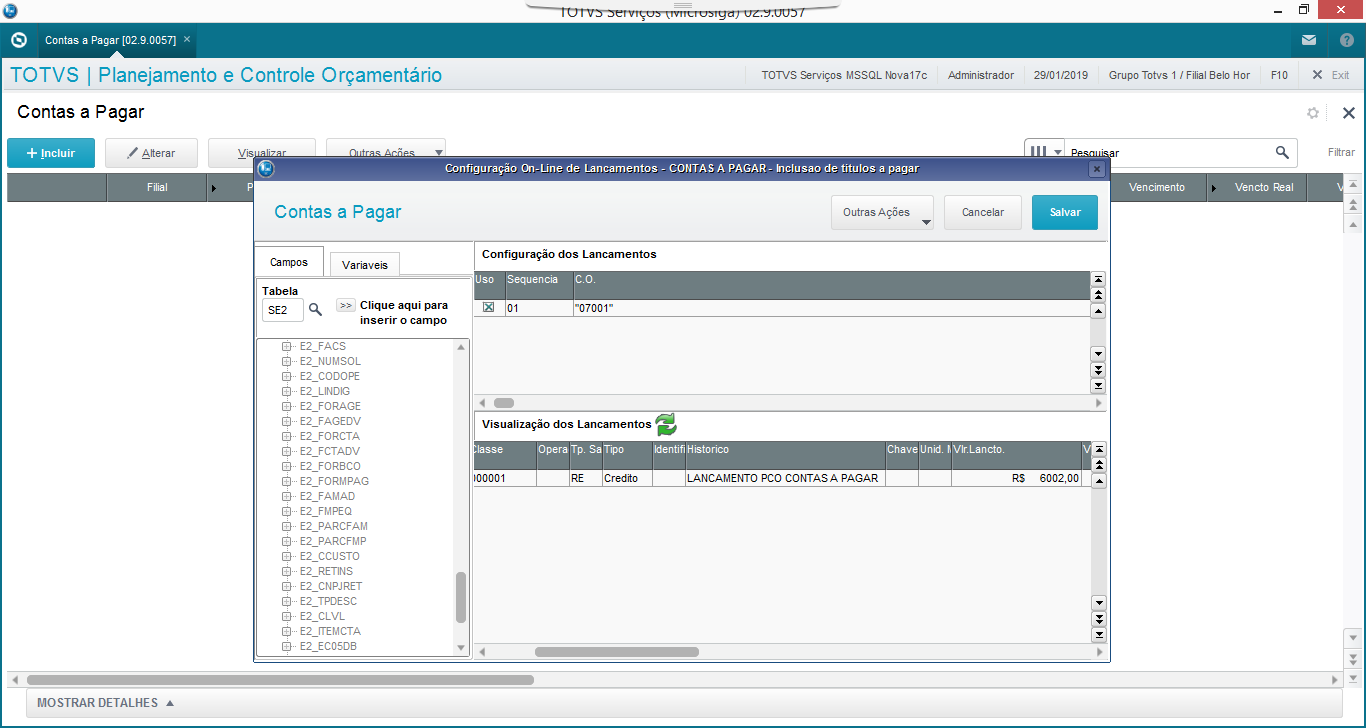Open the help question mark icon
This screenshot has height=728, width=1366.
click(1347, 40)
